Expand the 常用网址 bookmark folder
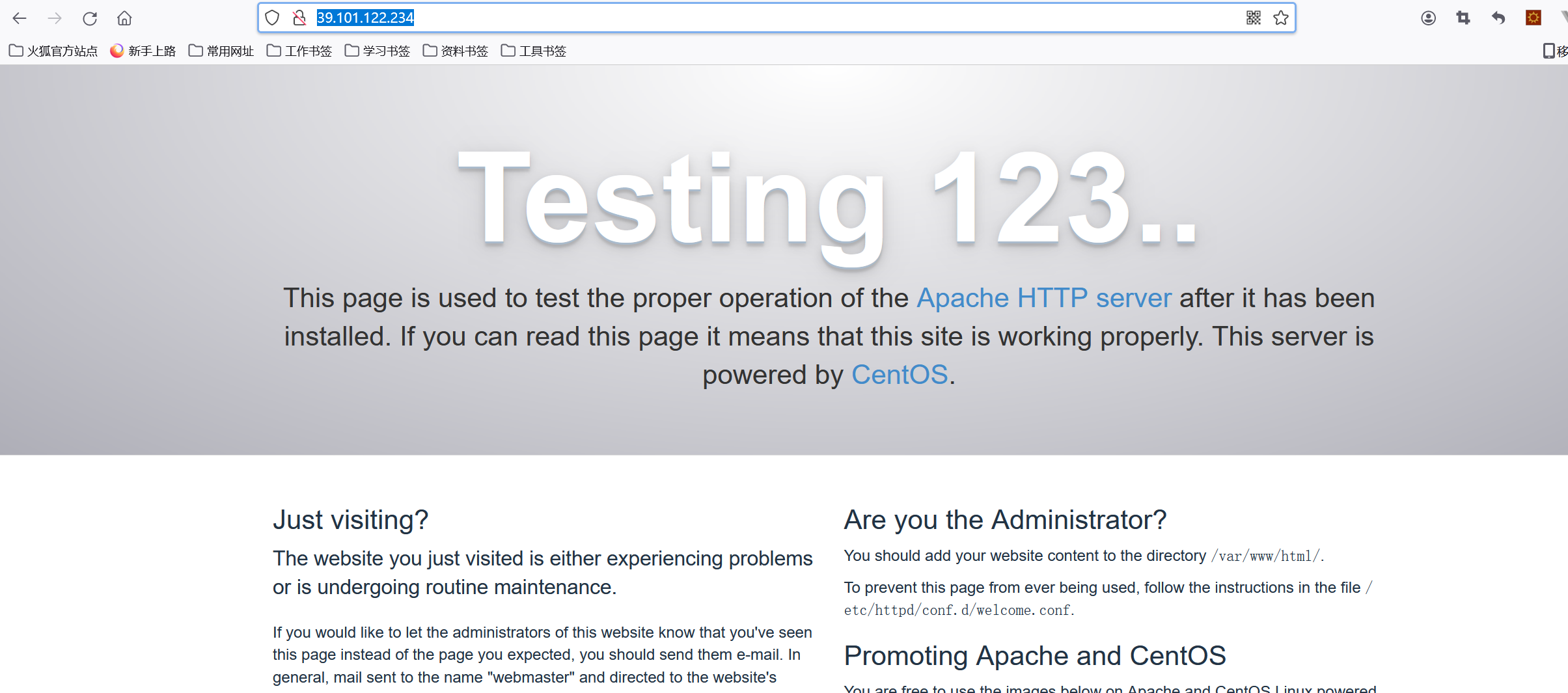Image resolution: width=1568 pixels, height=693 pixels. 221,51
